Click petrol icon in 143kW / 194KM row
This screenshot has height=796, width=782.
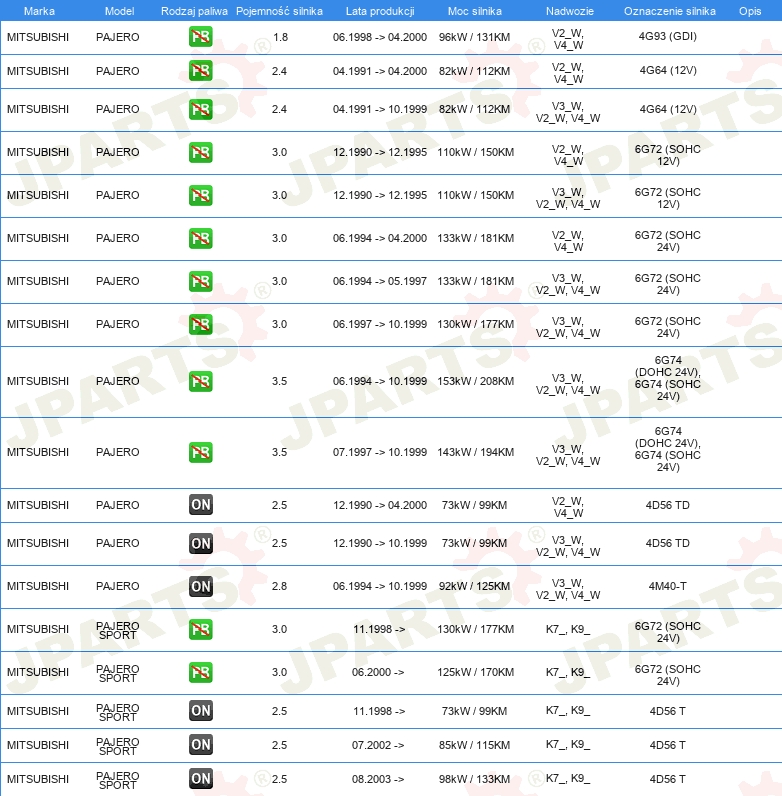coord(201,452)
